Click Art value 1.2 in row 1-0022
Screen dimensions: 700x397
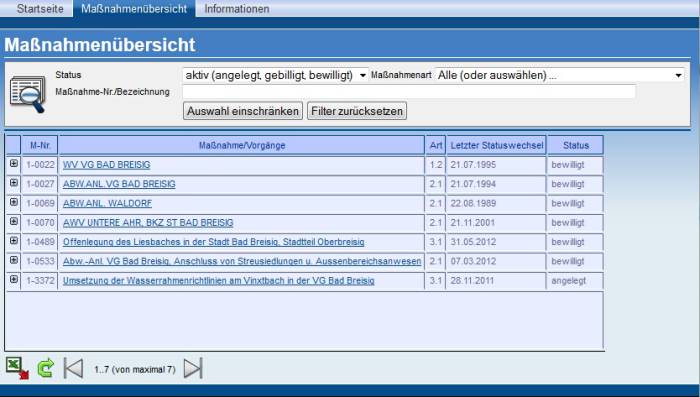click(x=436, y=165)
